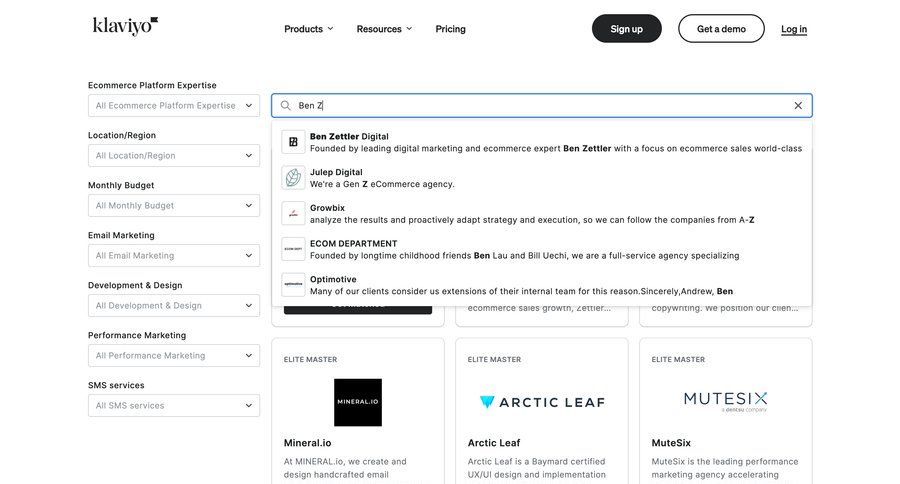Click the Growbix logo icon
The width and height of the screenshot is (900, 484).
[x=293, y=213]
